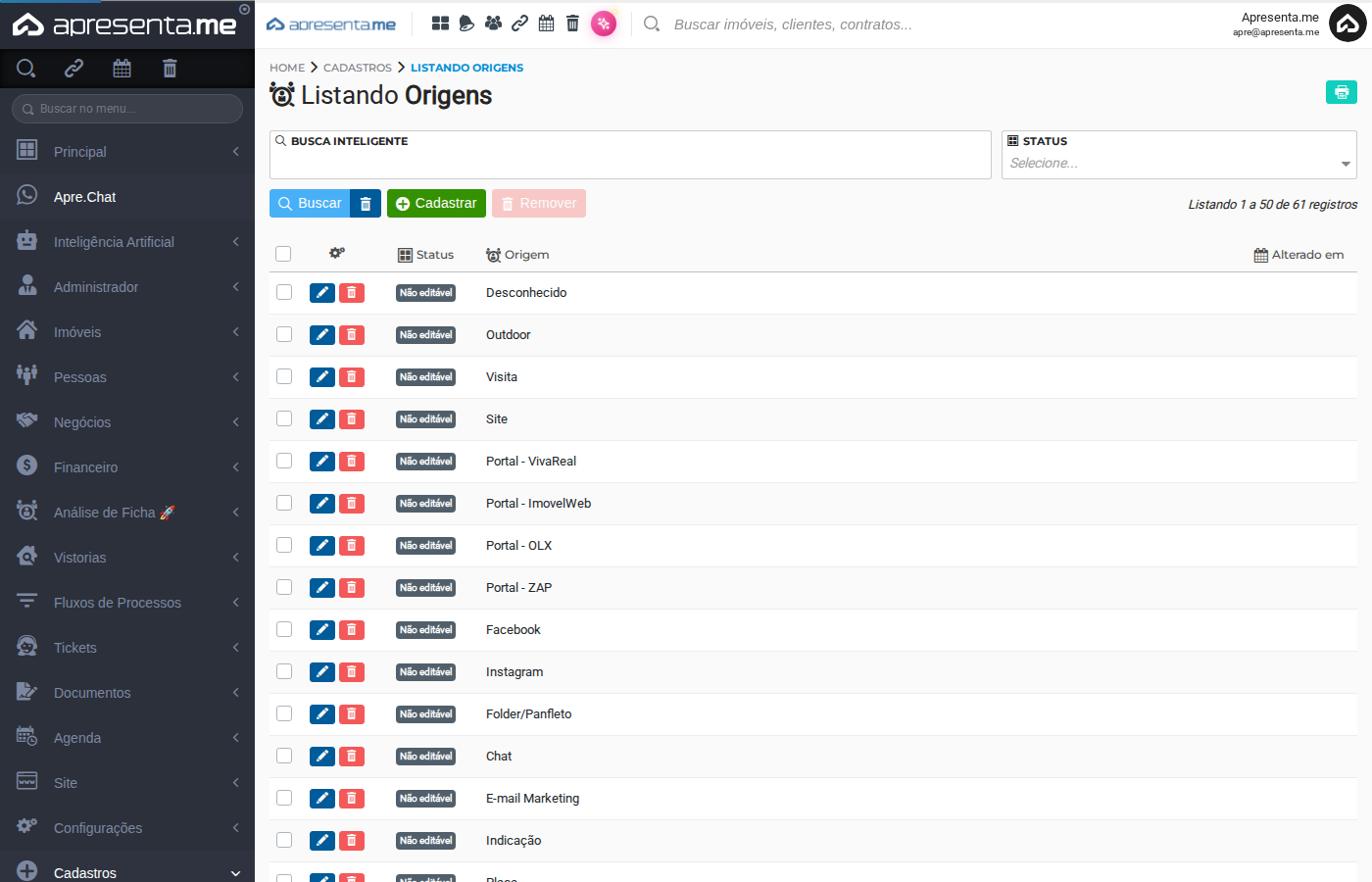Delete the Portal - ImovelWeb row
The image size is (1372, 882).
point(352,504)
